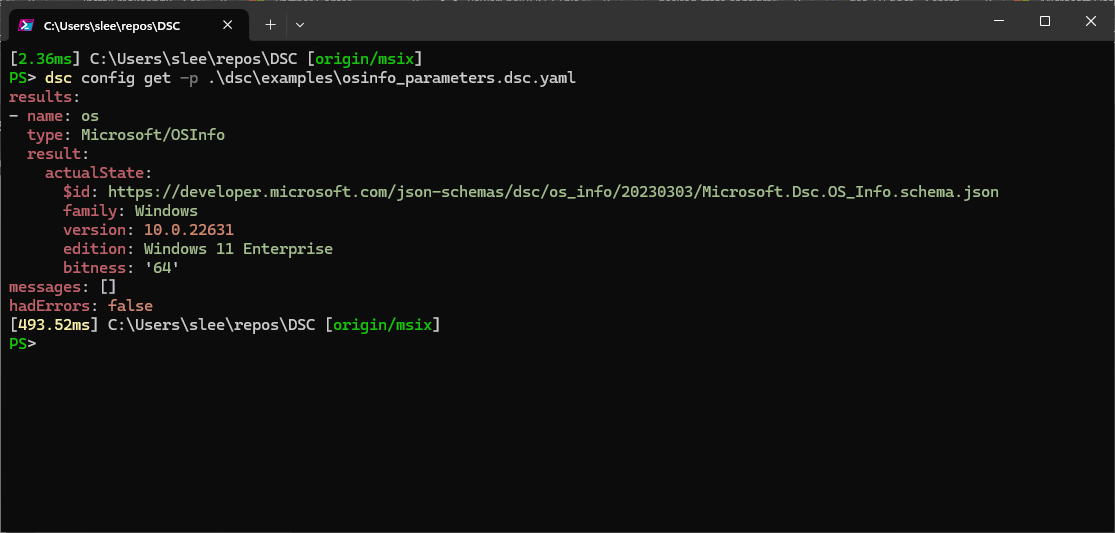Viewport: 1115px width, 533px height.
Task: Minimize the terminal window
Action: point(997,21)
